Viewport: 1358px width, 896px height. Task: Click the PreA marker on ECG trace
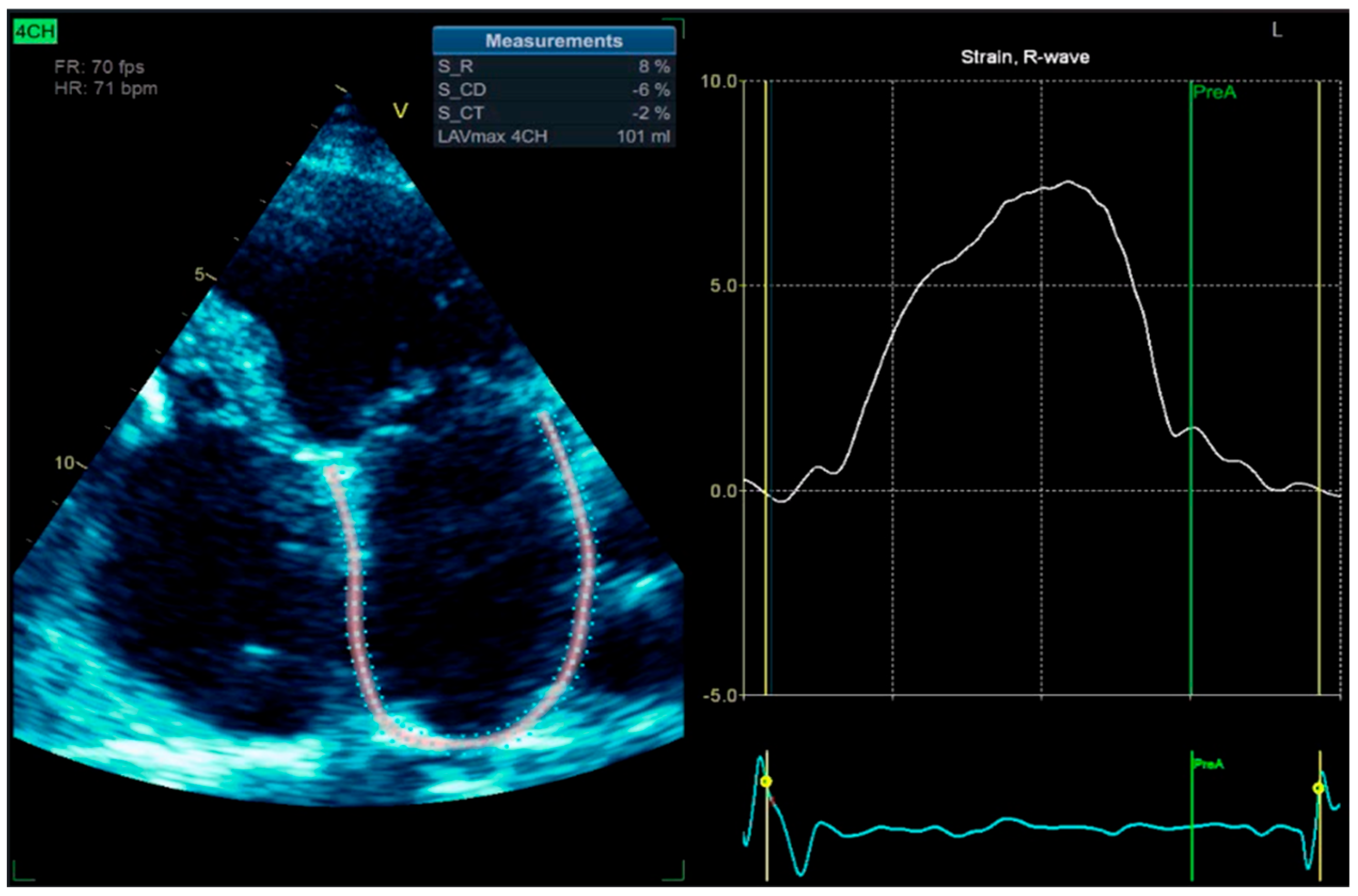(1208, 764)
